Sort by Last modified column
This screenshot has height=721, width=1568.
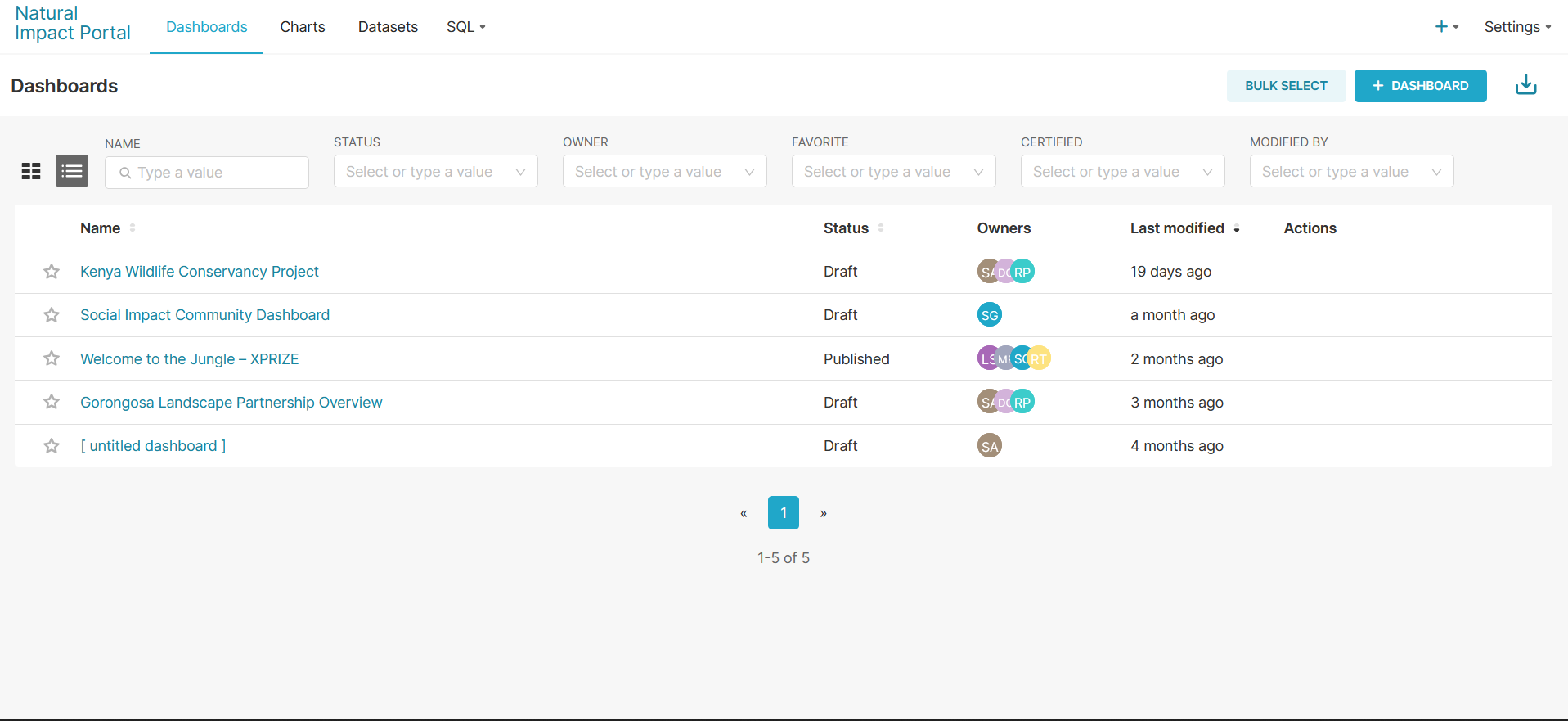click(x=1185, y=228)
